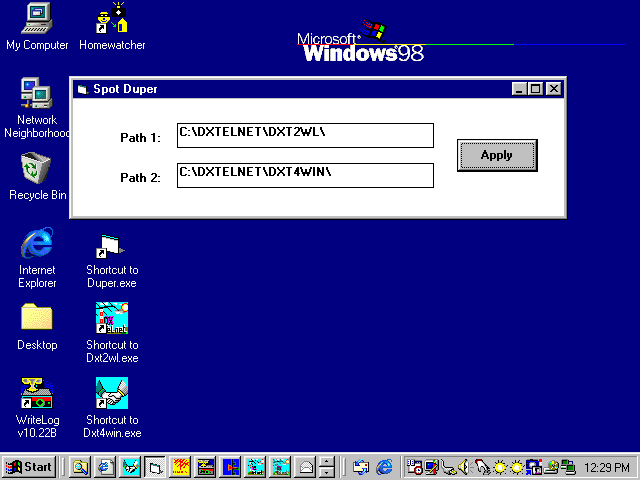Click the Path 2 input field
Viewport: 640px width, 480px height.
pyautogui.click(x=305, y=175)
